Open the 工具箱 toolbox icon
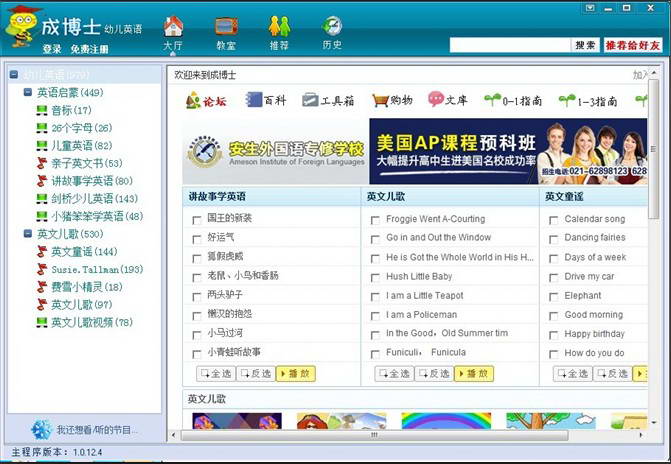The height and width of the screenshot is (464, 671). click(311, 100)
